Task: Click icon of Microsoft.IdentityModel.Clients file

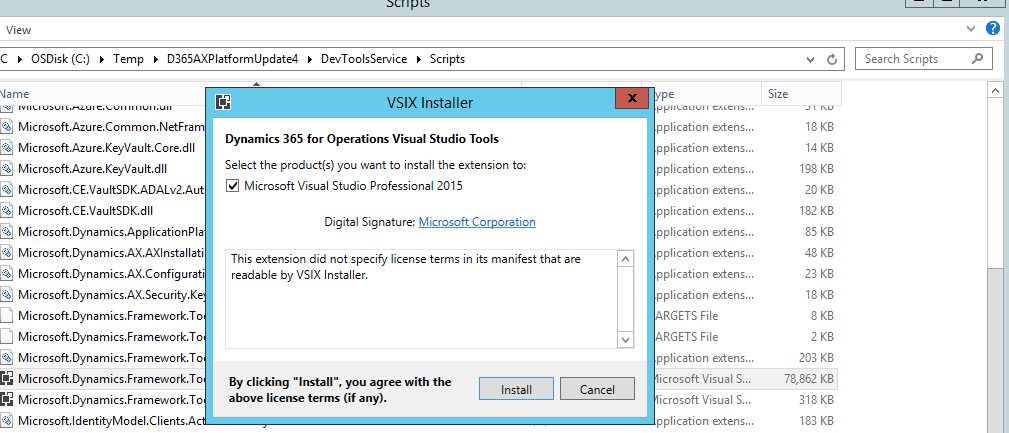Action: click(x=6, y=421)
